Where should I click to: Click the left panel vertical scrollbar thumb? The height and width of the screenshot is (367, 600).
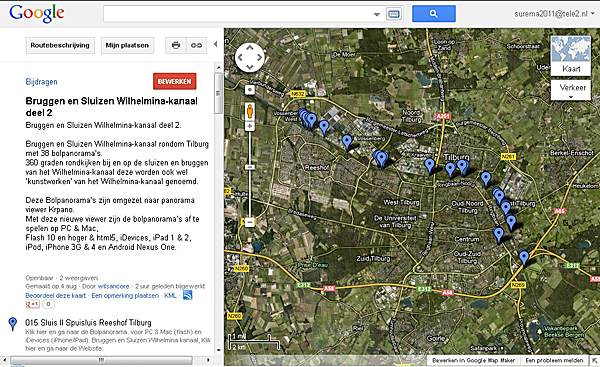click(218, 93)
